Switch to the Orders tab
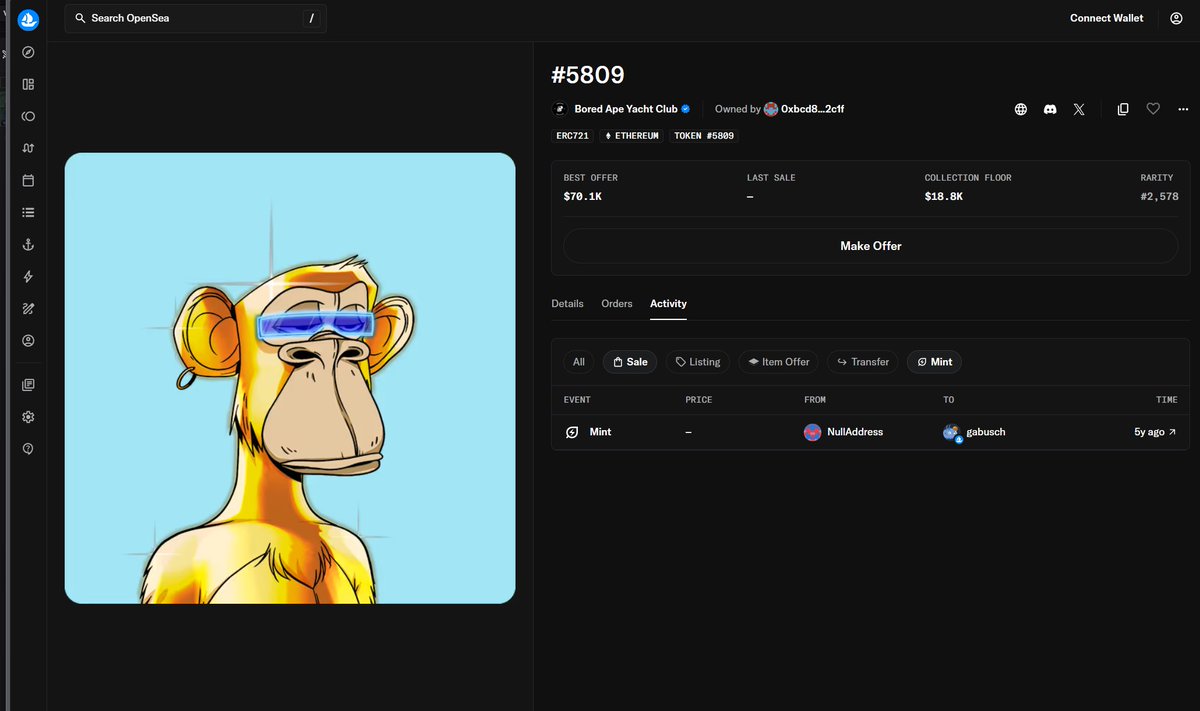This screenshot has height=711, width=1200. (617, 303)
